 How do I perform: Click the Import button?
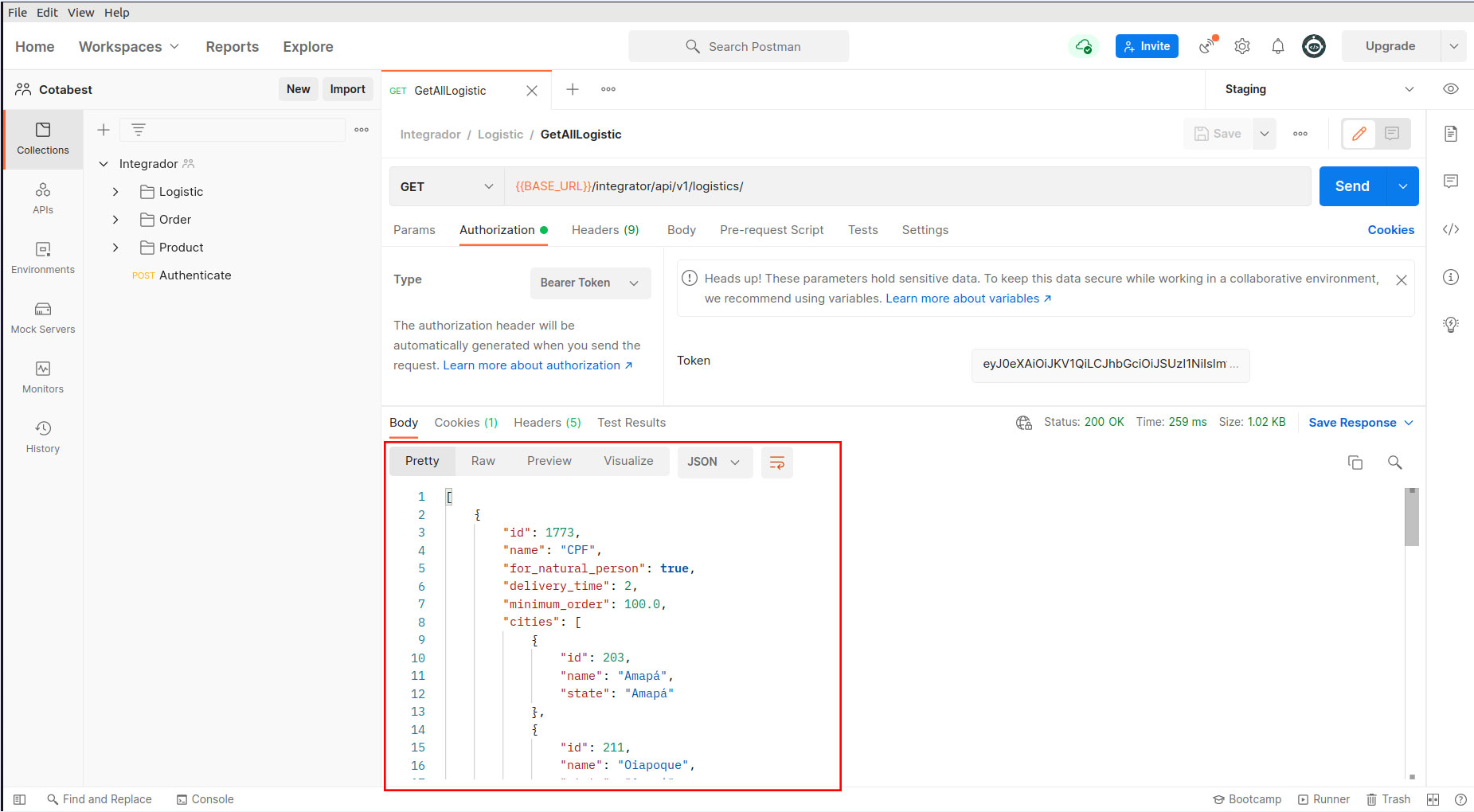tap(348, 89)
